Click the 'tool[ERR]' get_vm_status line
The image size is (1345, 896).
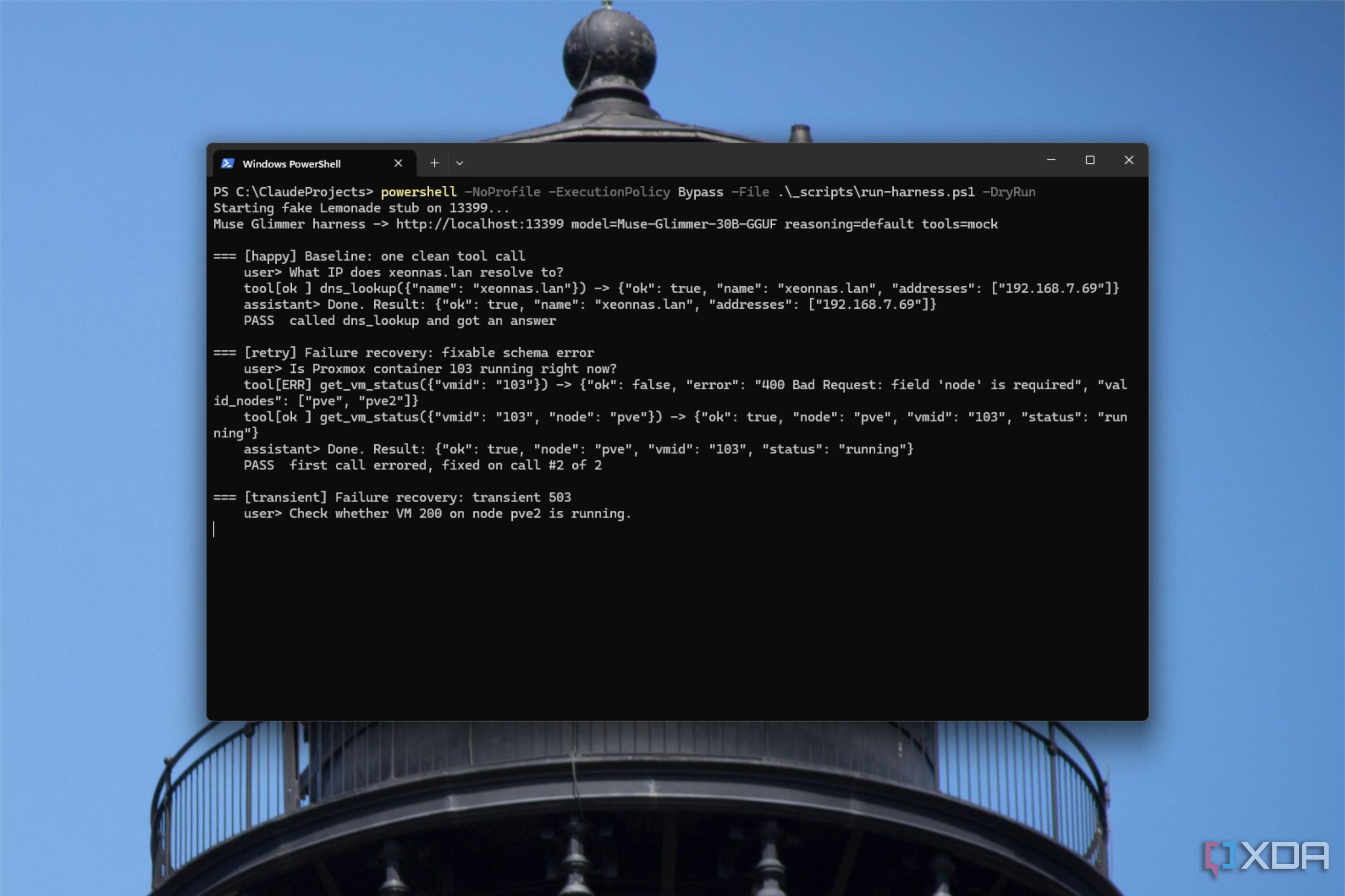pyautogui.click(x=670, y=392)
